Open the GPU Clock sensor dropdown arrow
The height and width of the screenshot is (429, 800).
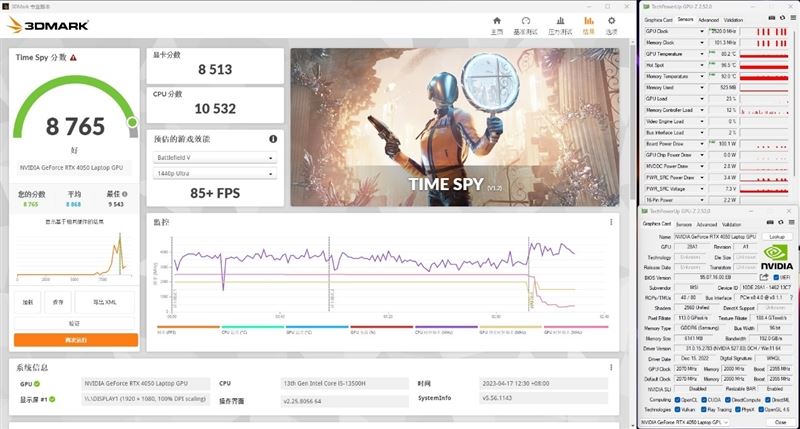(702, 32)
